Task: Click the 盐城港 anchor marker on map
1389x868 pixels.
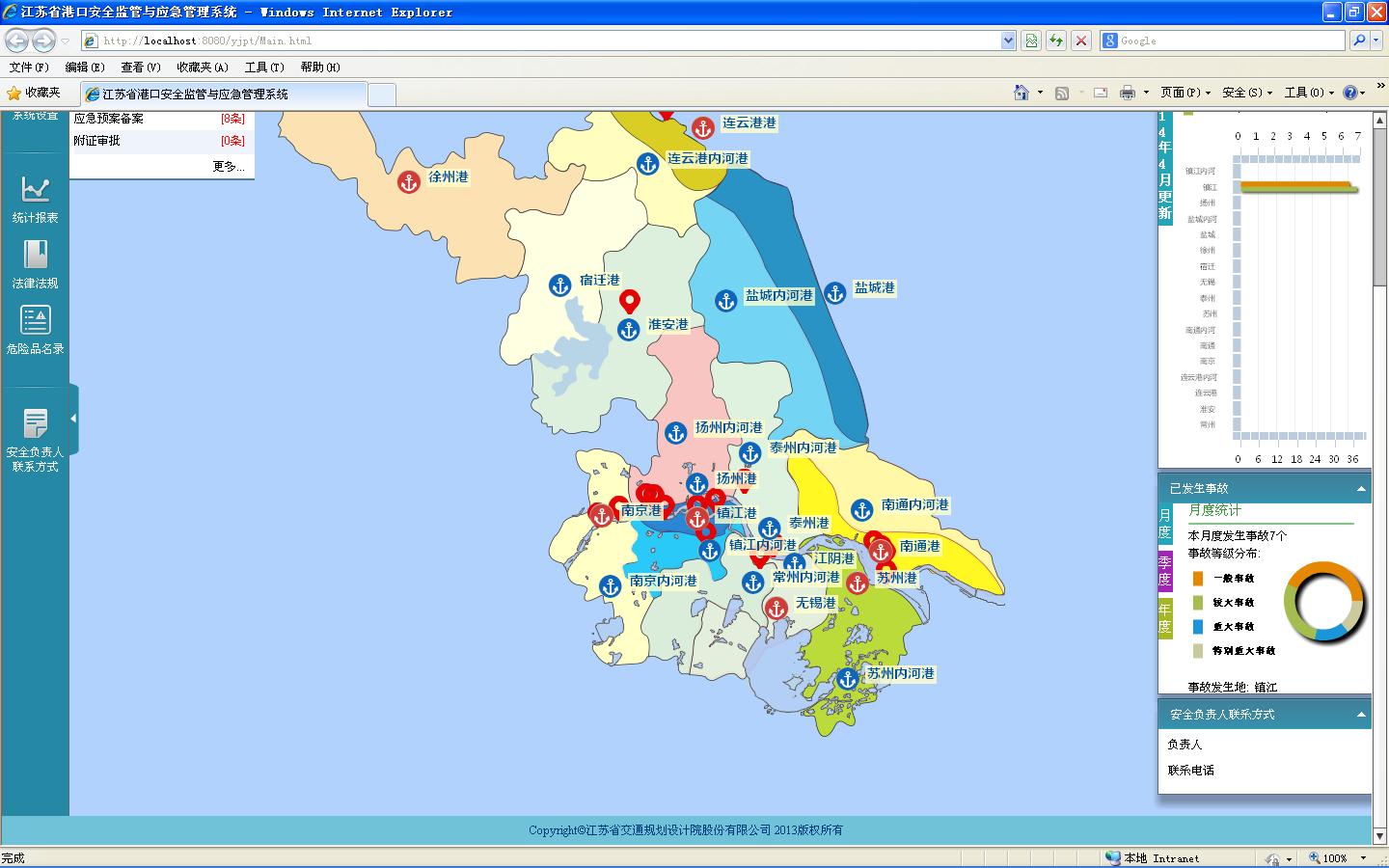Action: pyautogui.click(x=835, y=291)
